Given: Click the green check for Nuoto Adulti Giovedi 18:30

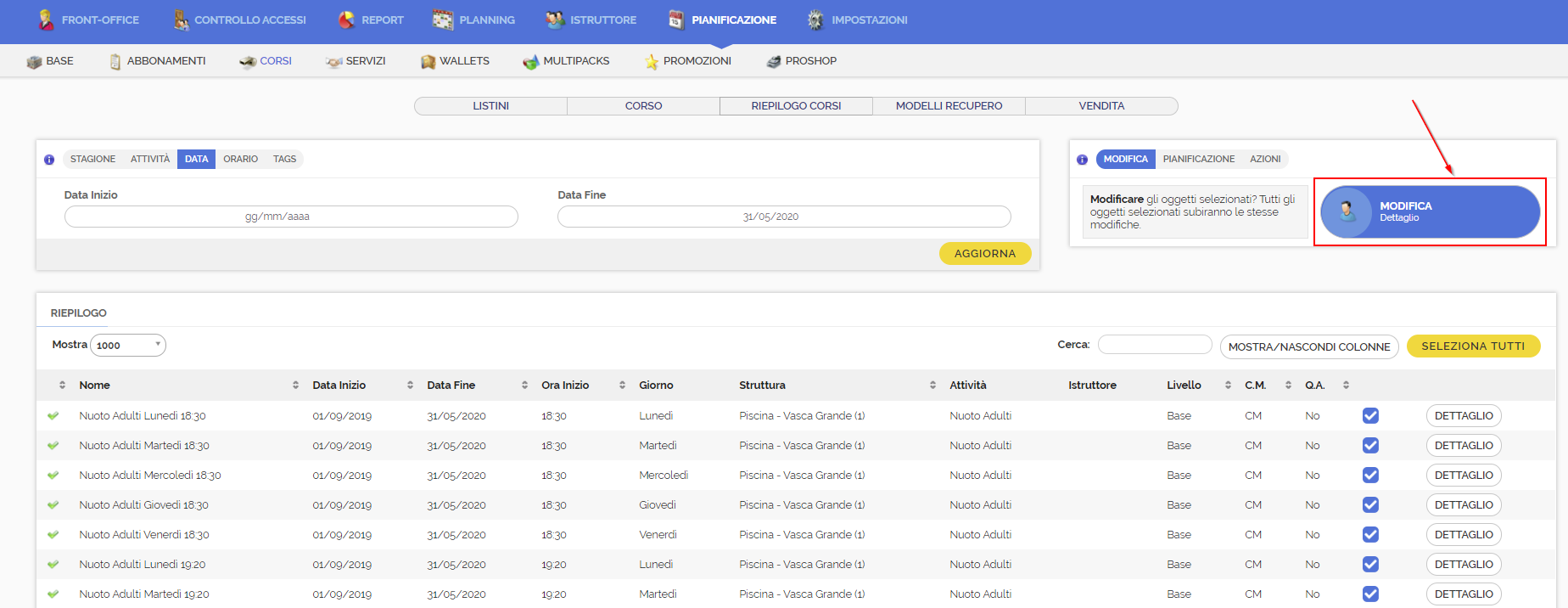Looking at the screenshot, I should tap(53, 505).
